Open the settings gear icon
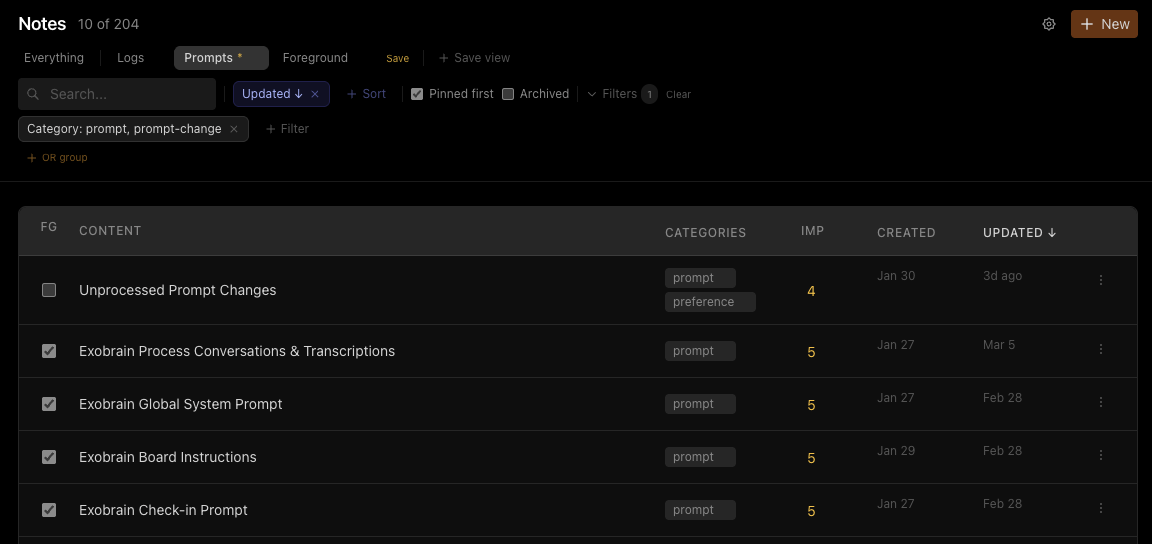This screenshot has height=544, width=1152. click(1049, 24)
